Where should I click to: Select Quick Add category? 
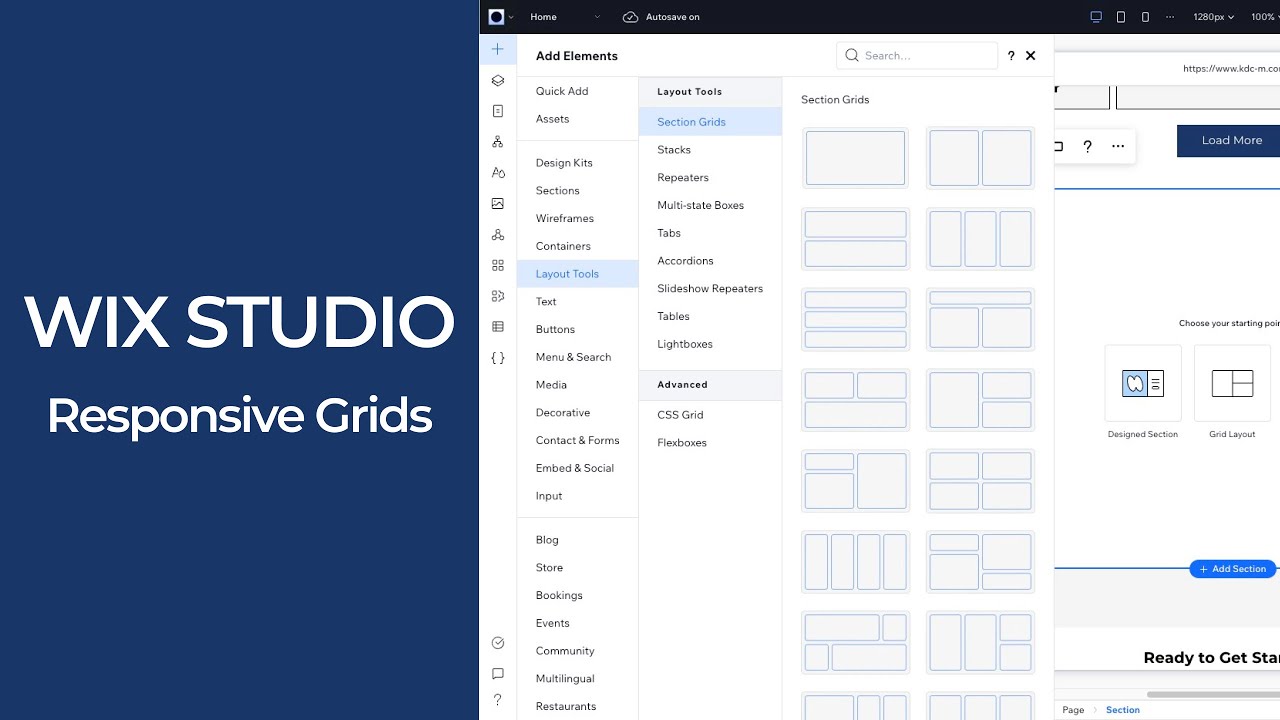(x=562, y=91)
